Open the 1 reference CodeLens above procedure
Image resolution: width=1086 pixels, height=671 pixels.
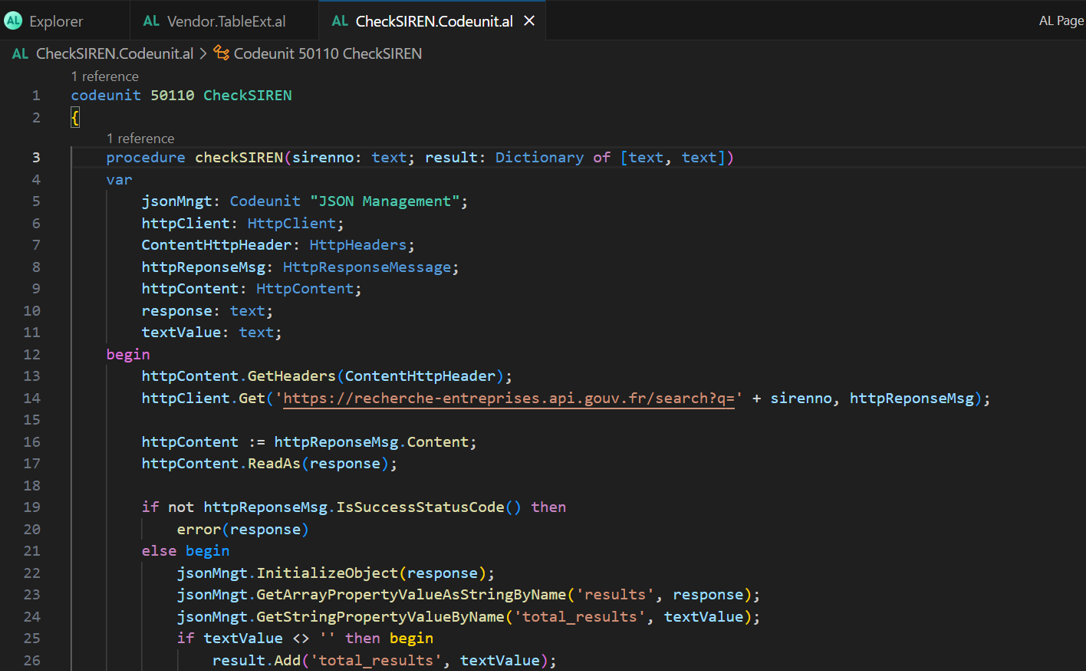coord(140,138)
